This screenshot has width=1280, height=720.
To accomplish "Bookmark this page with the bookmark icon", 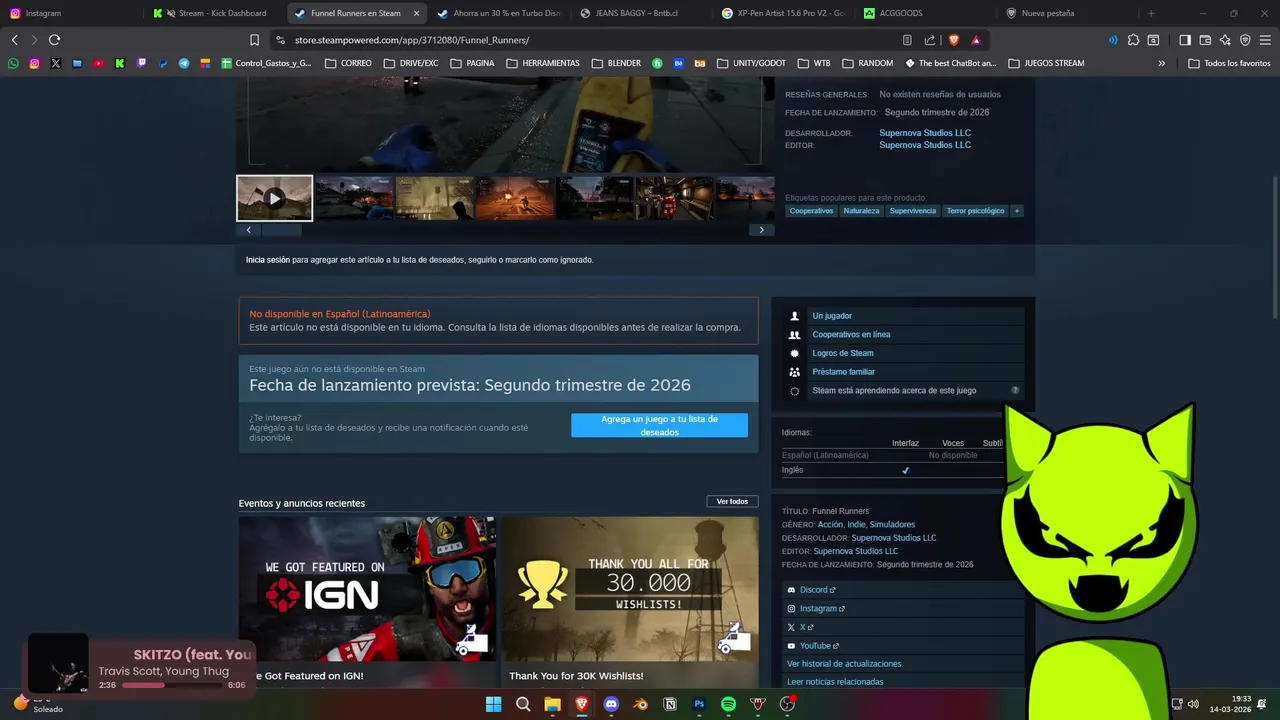I will 254,40.
